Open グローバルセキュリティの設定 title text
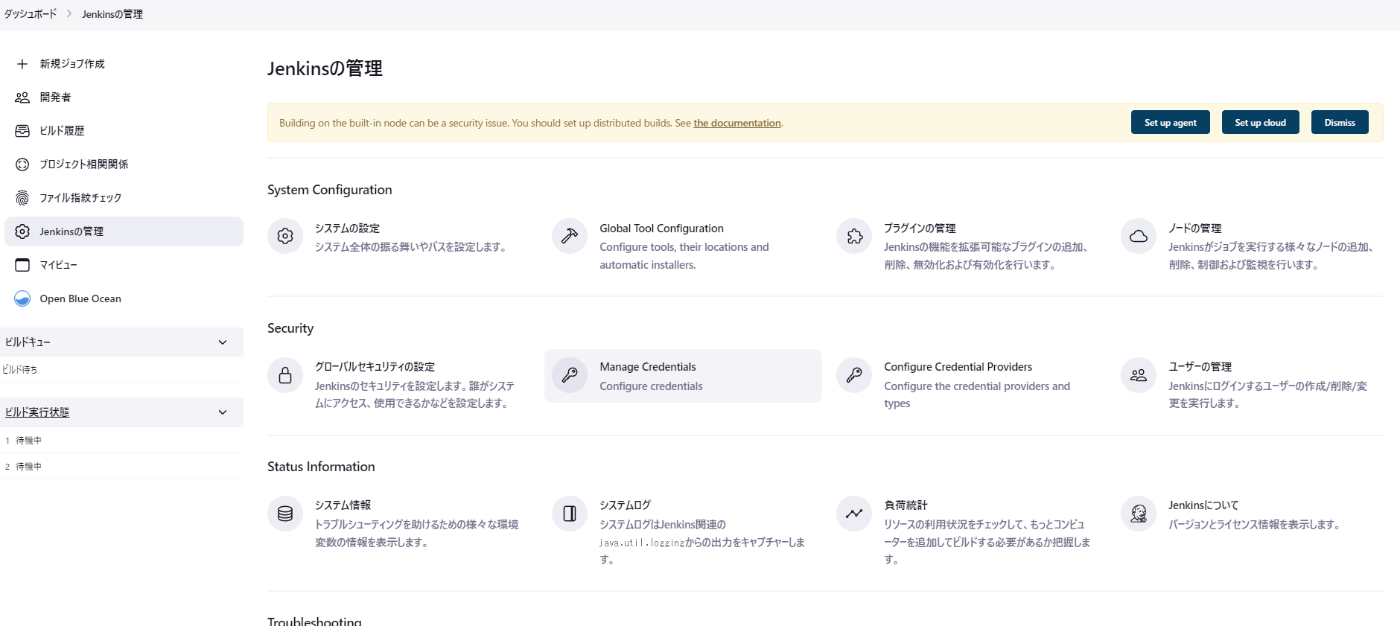1400x626 pixels. [x=375, y=367]
